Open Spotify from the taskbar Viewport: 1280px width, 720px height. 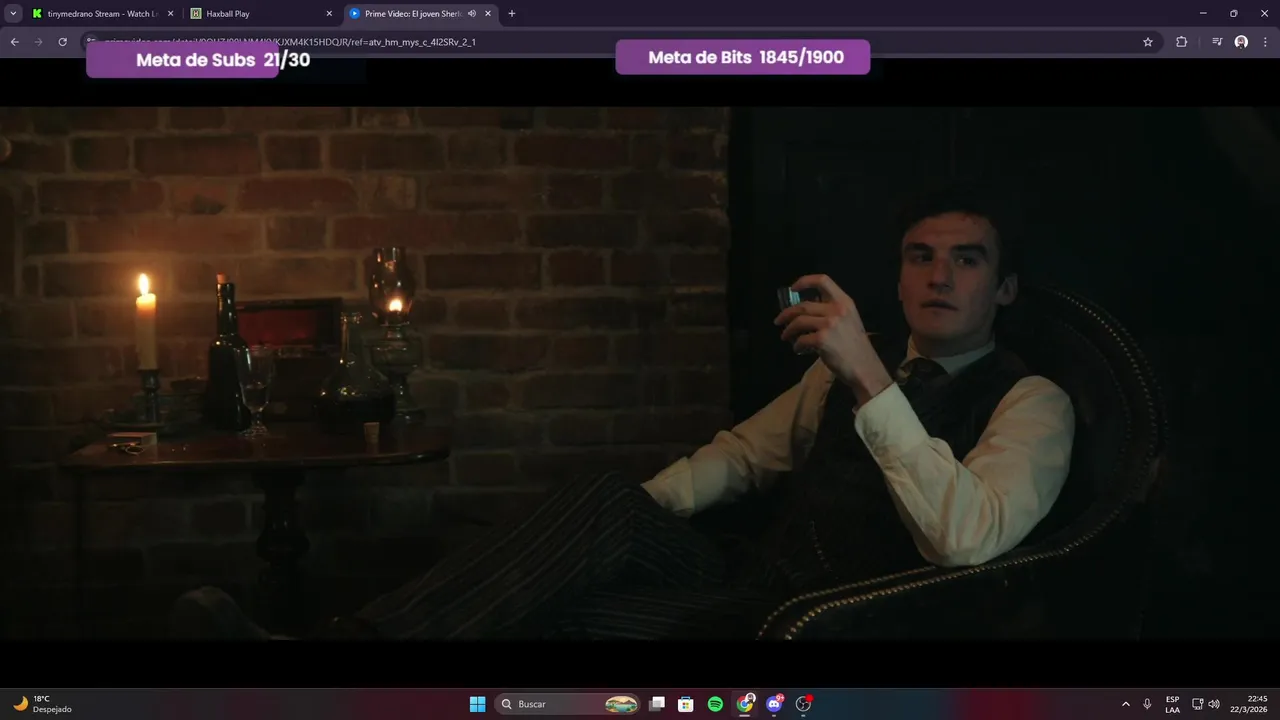pos(715,704)
